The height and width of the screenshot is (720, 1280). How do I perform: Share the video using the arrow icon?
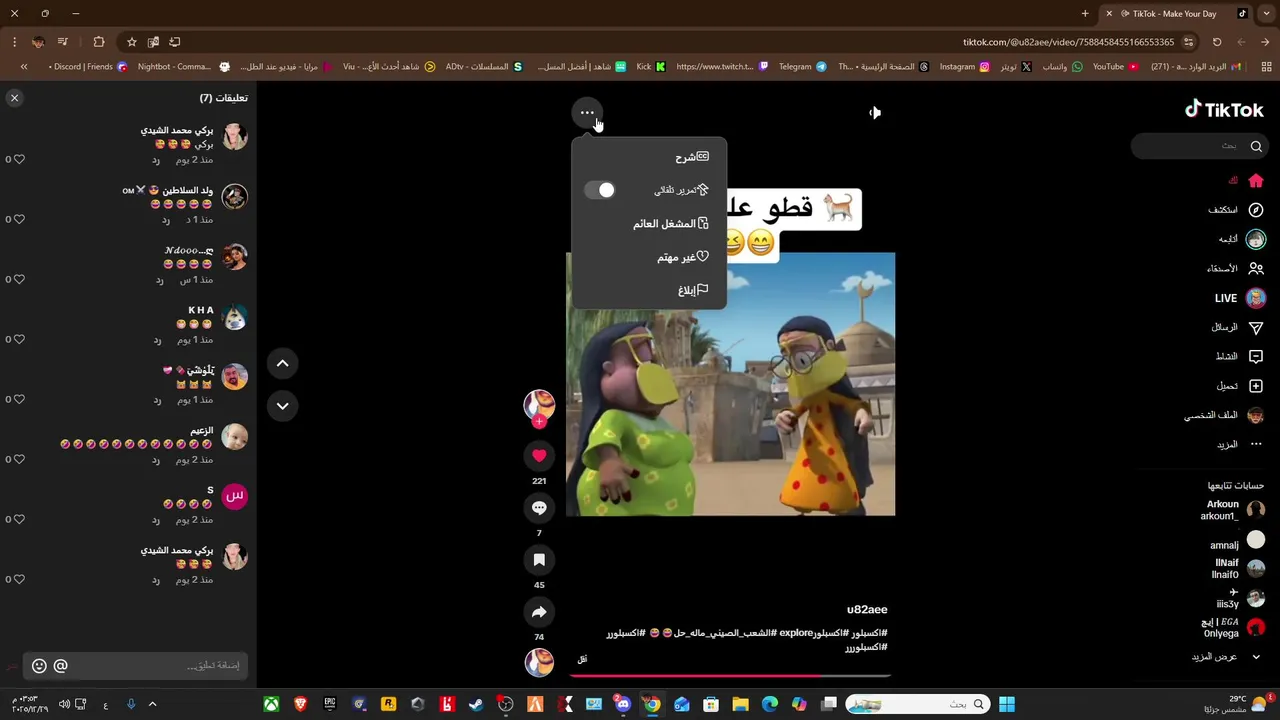point(539,612)
